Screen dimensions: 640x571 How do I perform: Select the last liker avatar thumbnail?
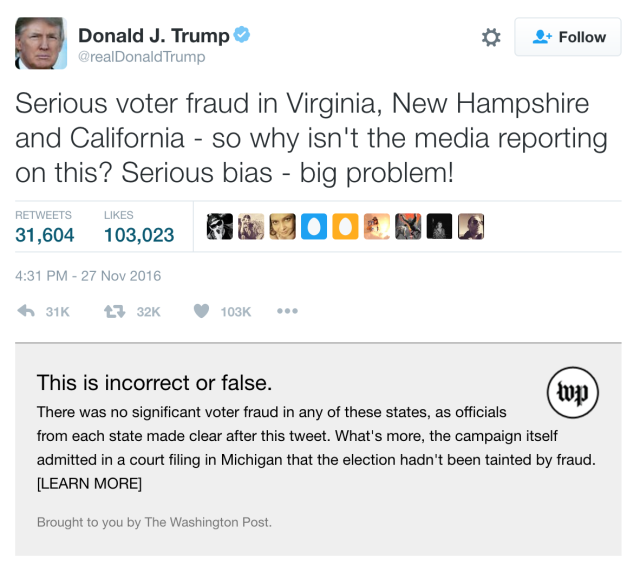click(471, 227)
